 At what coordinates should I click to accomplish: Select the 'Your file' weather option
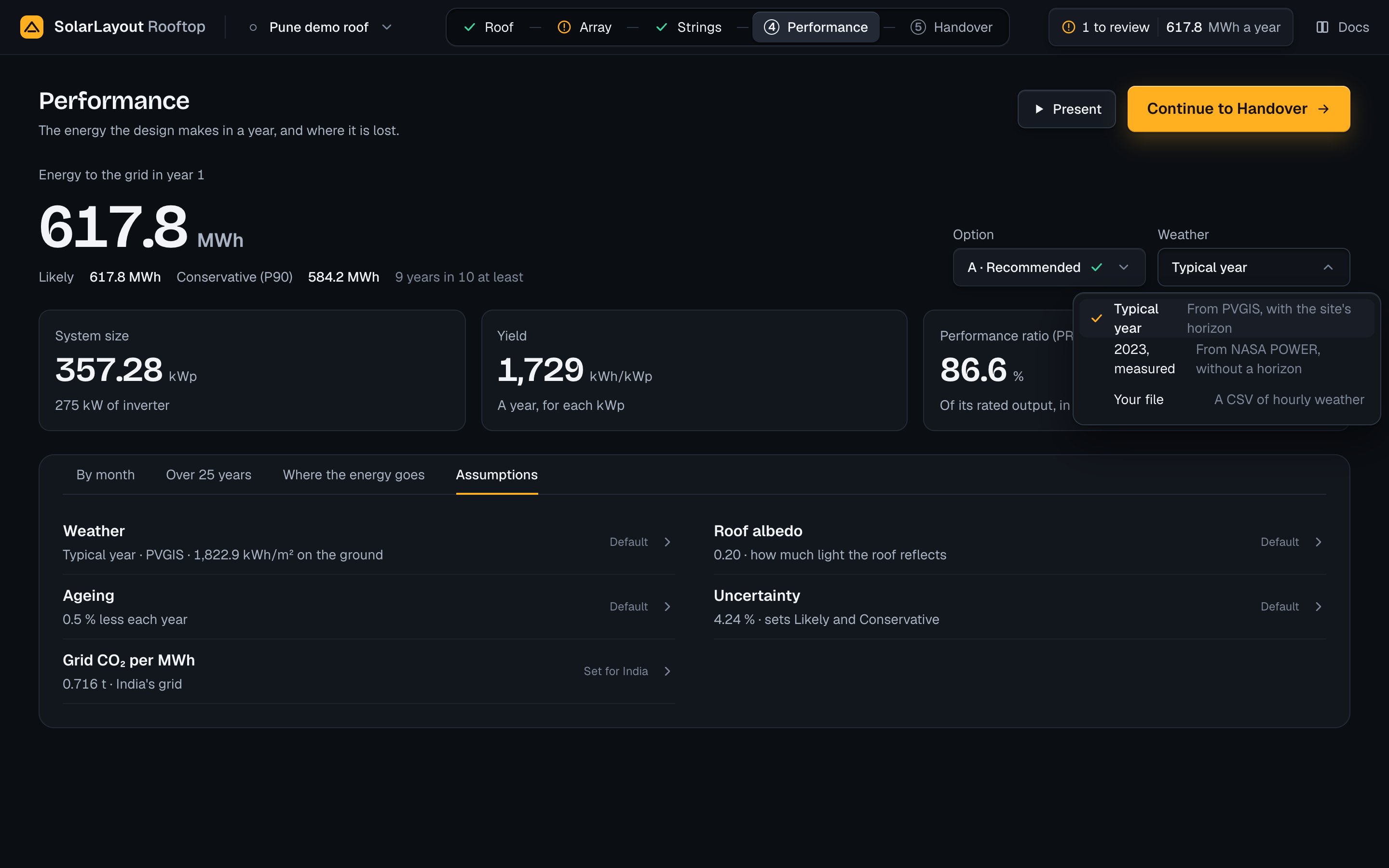1226,400
